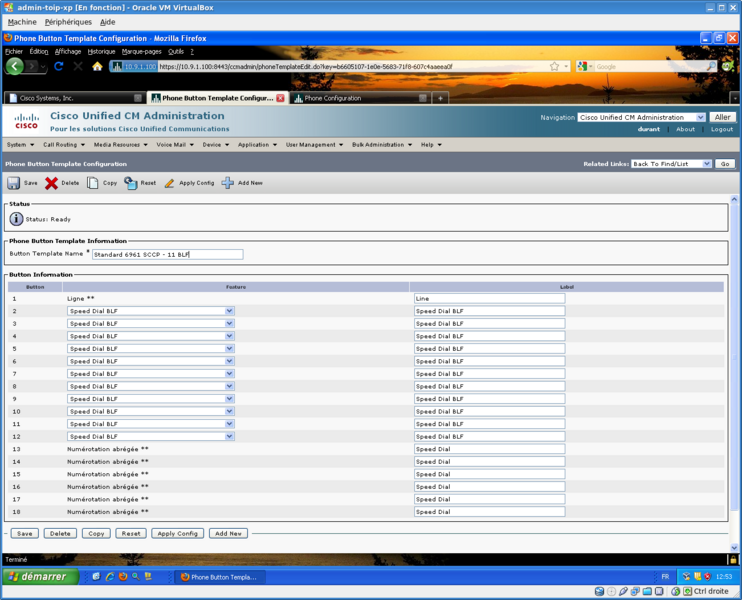Click Firefox Home icon in navigation bar

pyautogui.click(x=97, y=66)
